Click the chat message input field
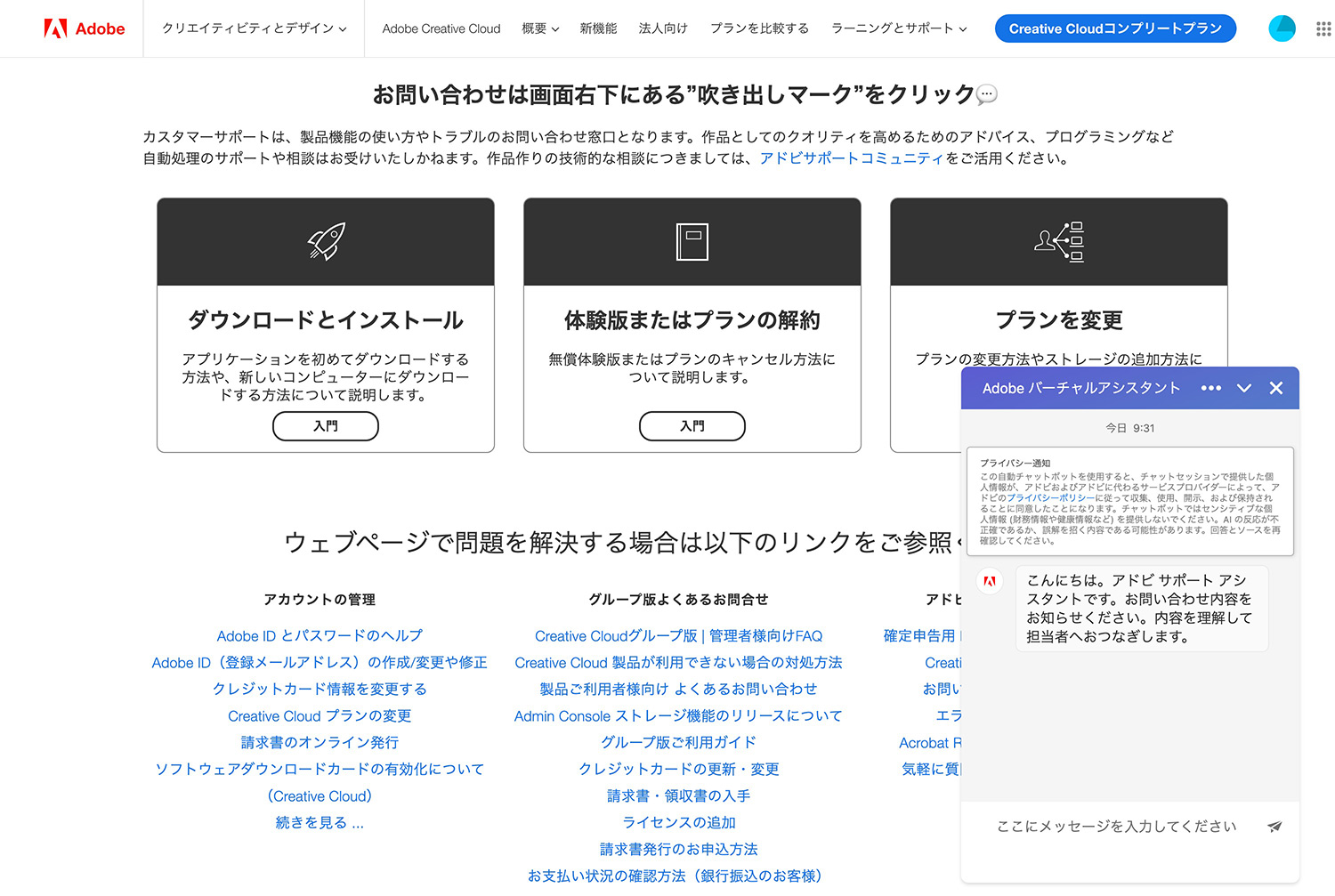1335x896 pixels. pyautogui.click(x=1117, y=827)
